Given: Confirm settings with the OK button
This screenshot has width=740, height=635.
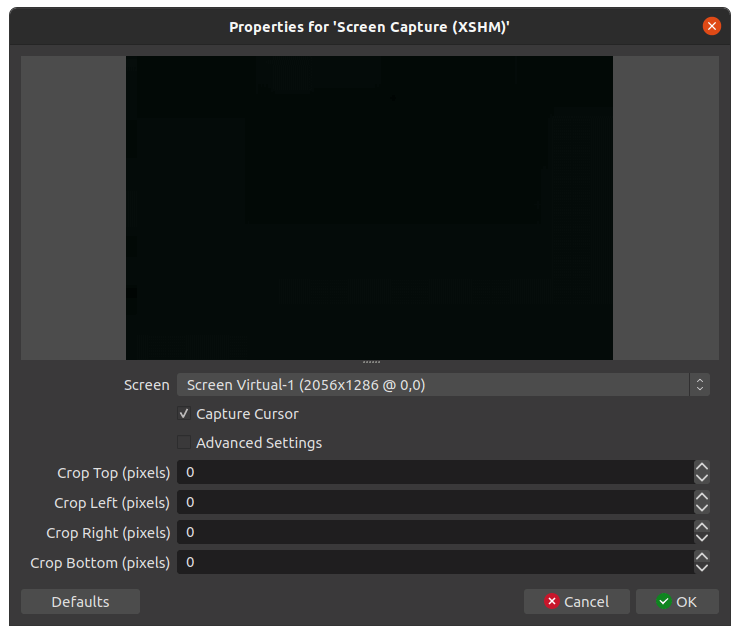Looking at the screenshot, I should pos(677,601).
